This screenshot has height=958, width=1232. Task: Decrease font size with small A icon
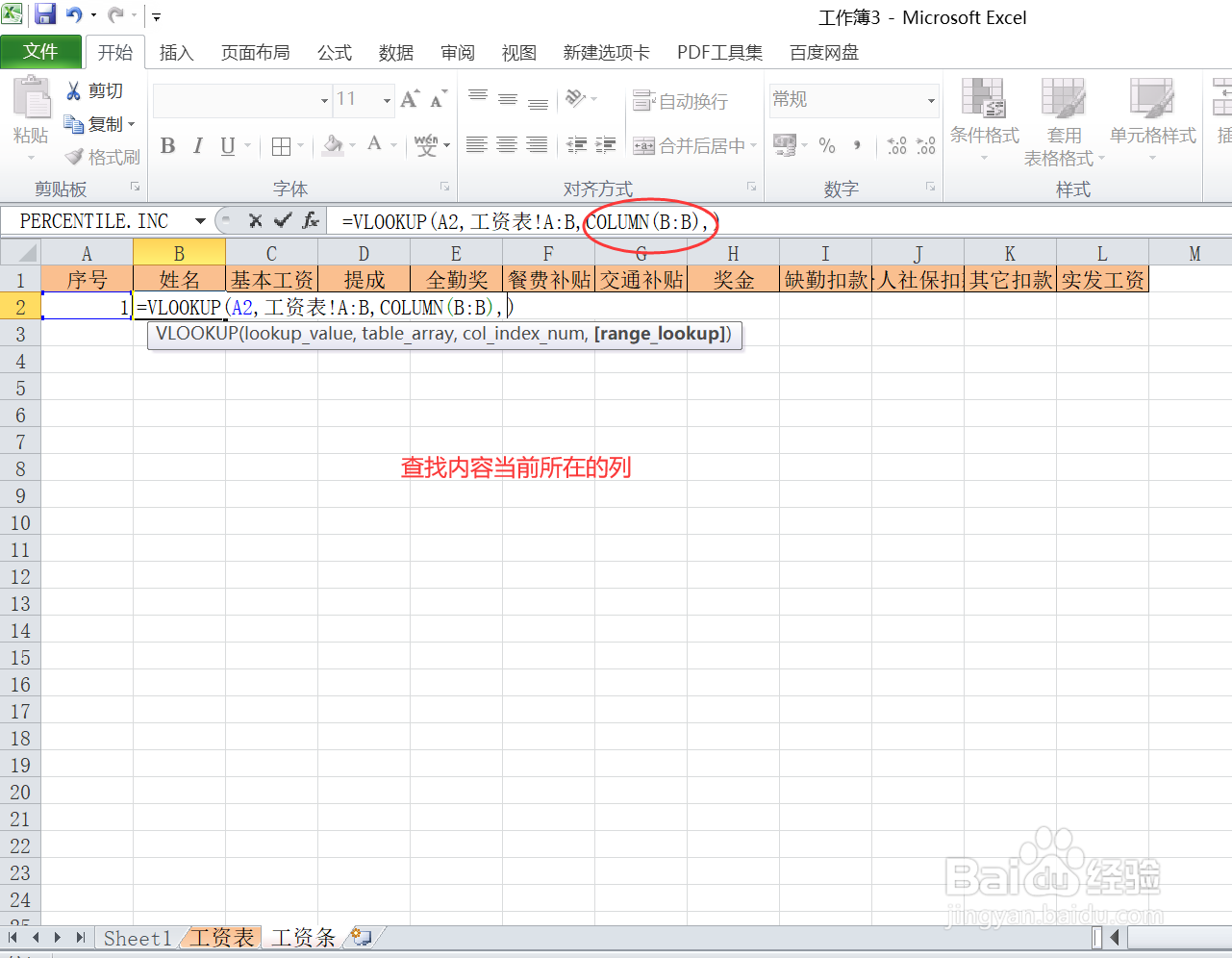click(x=438, y=99)
